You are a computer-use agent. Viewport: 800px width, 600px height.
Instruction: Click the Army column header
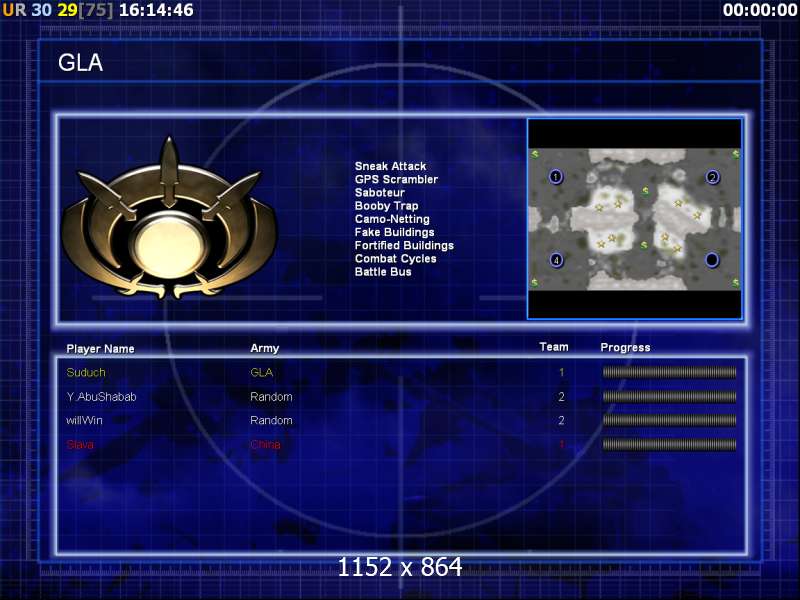pos(264,348)
